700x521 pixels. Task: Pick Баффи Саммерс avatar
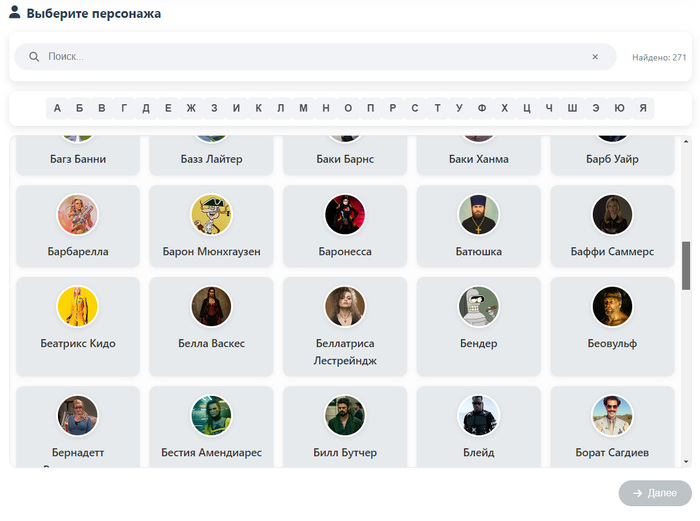pos(612,214)
